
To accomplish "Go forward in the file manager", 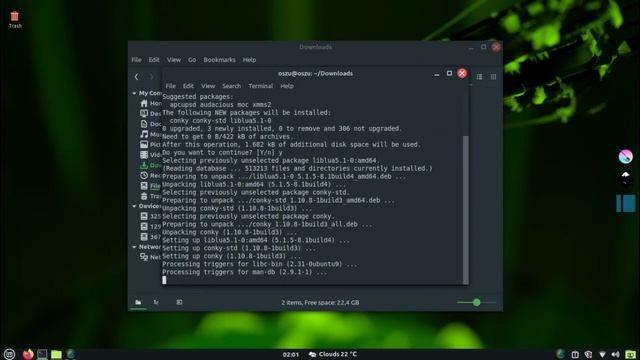I will 151,76.
